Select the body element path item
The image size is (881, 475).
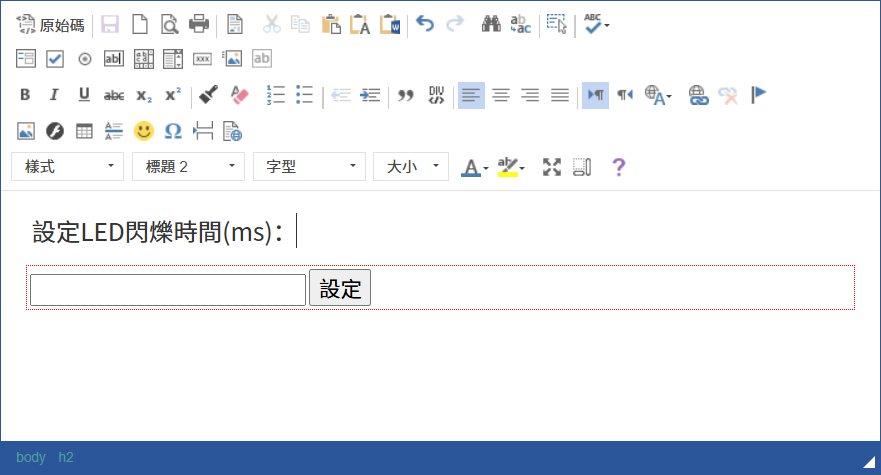click(x=31, y=457)
